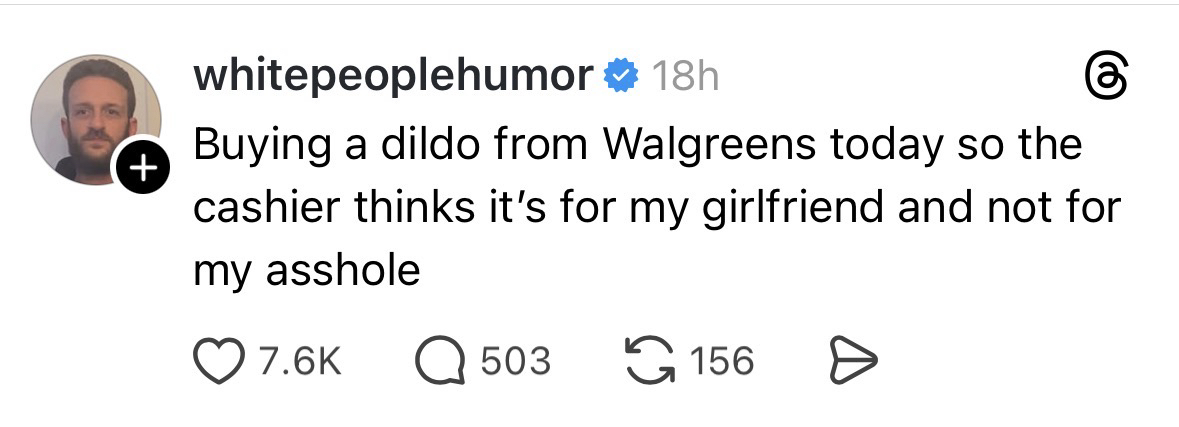Repost using the circular arrows icon

pos(650,361)
